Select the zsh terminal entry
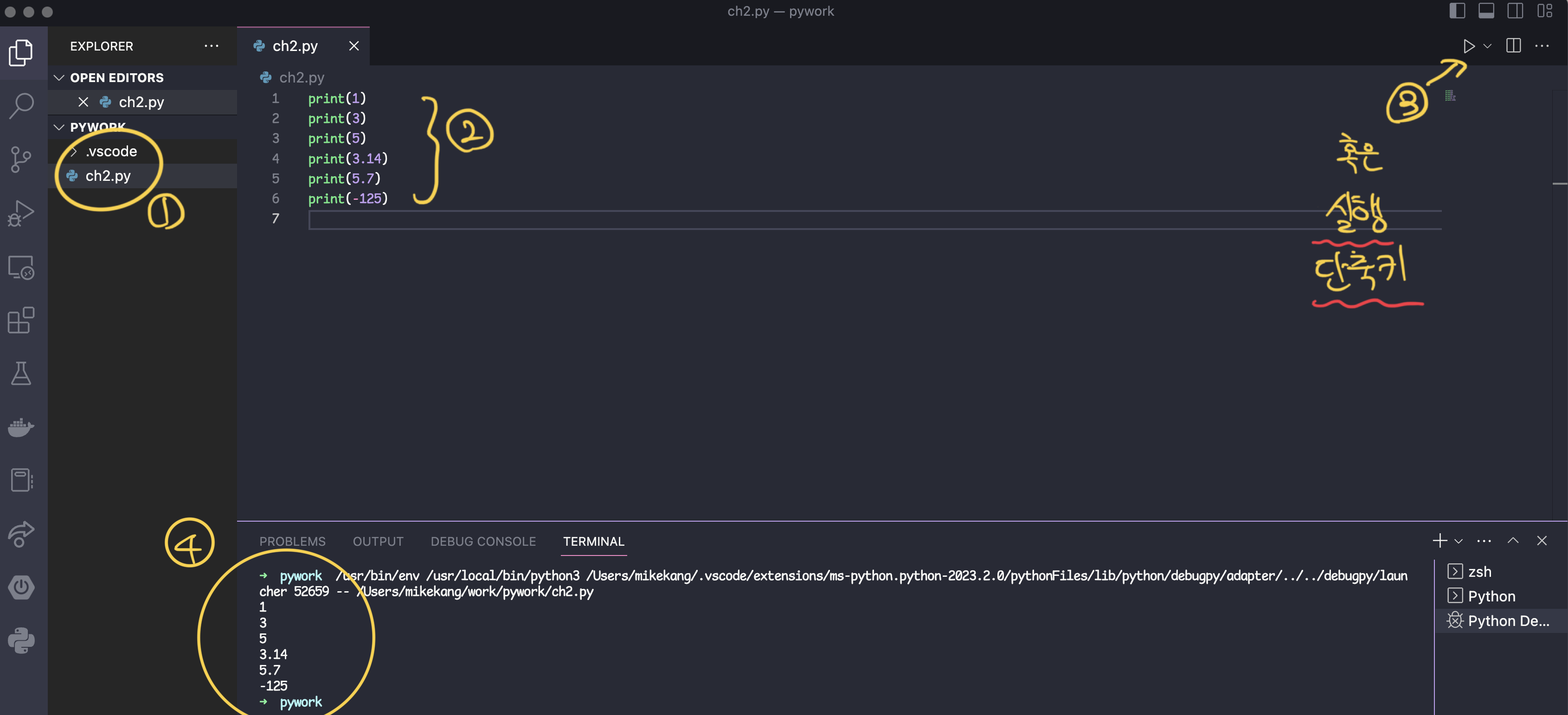This screenshot has height=715, width=1568. click(x=1479, y=571)
